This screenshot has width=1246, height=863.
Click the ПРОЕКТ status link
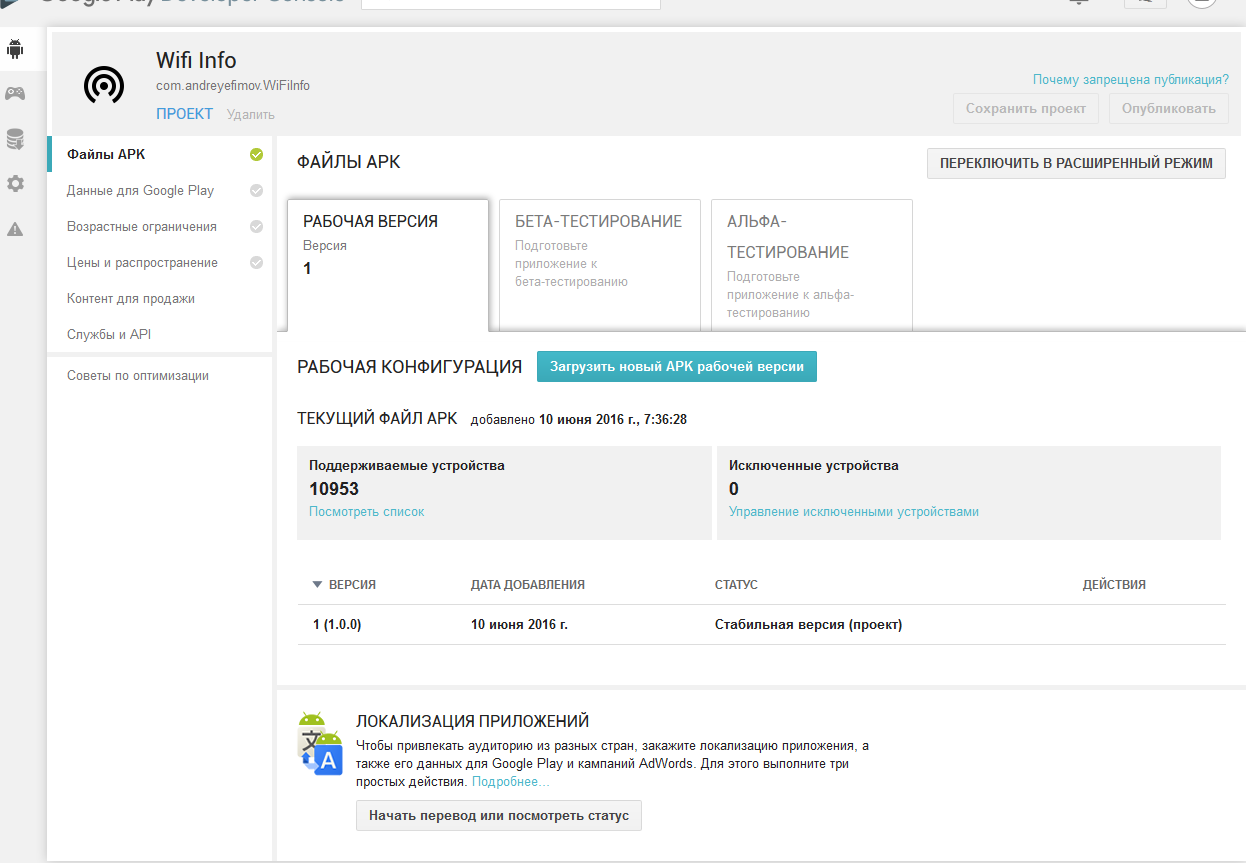point(184,114)
